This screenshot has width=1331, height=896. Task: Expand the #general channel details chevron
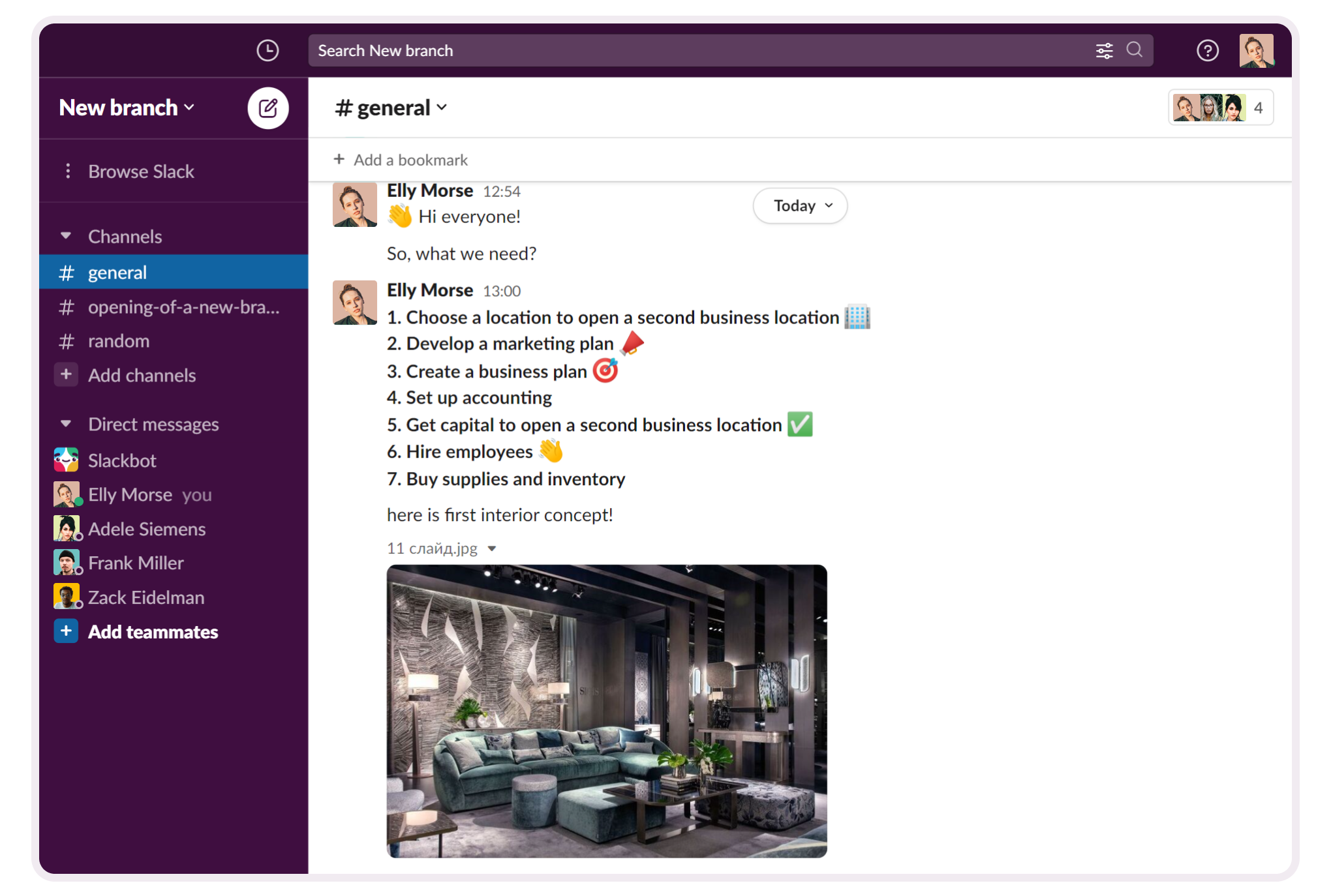[x=442, y=108]
